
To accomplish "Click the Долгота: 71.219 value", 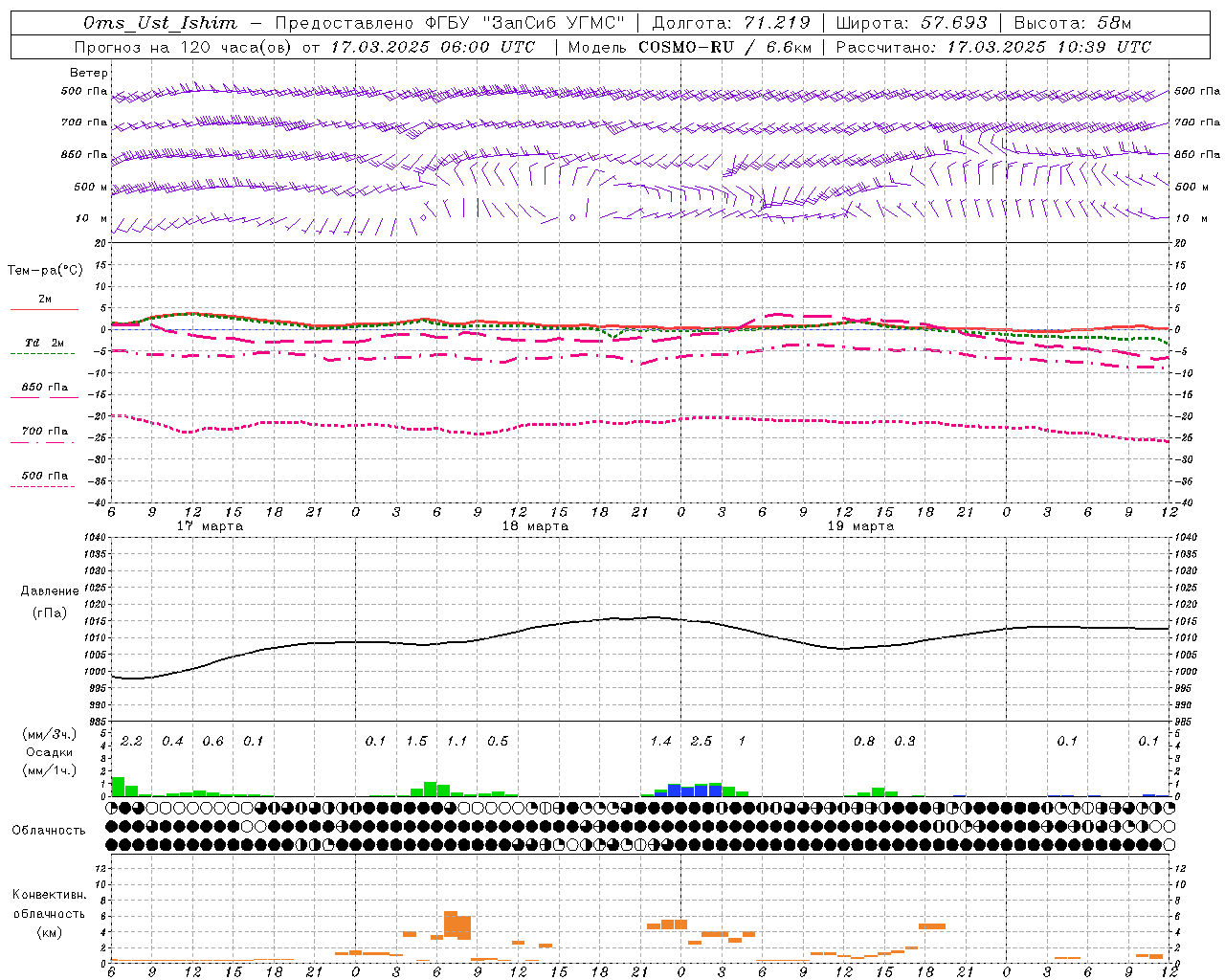I will coord(731,23).
